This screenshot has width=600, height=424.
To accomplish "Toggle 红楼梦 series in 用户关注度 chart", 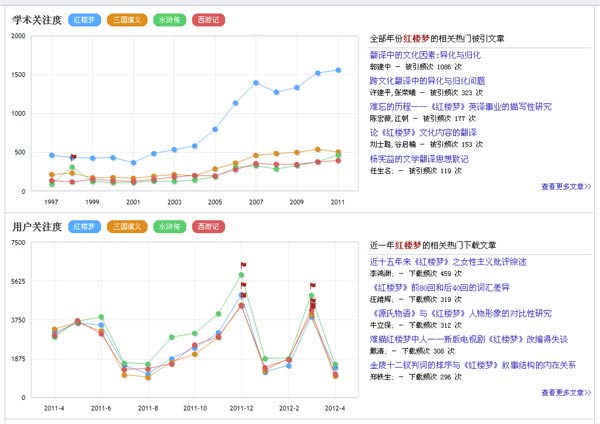I will [x=85, y=227].
